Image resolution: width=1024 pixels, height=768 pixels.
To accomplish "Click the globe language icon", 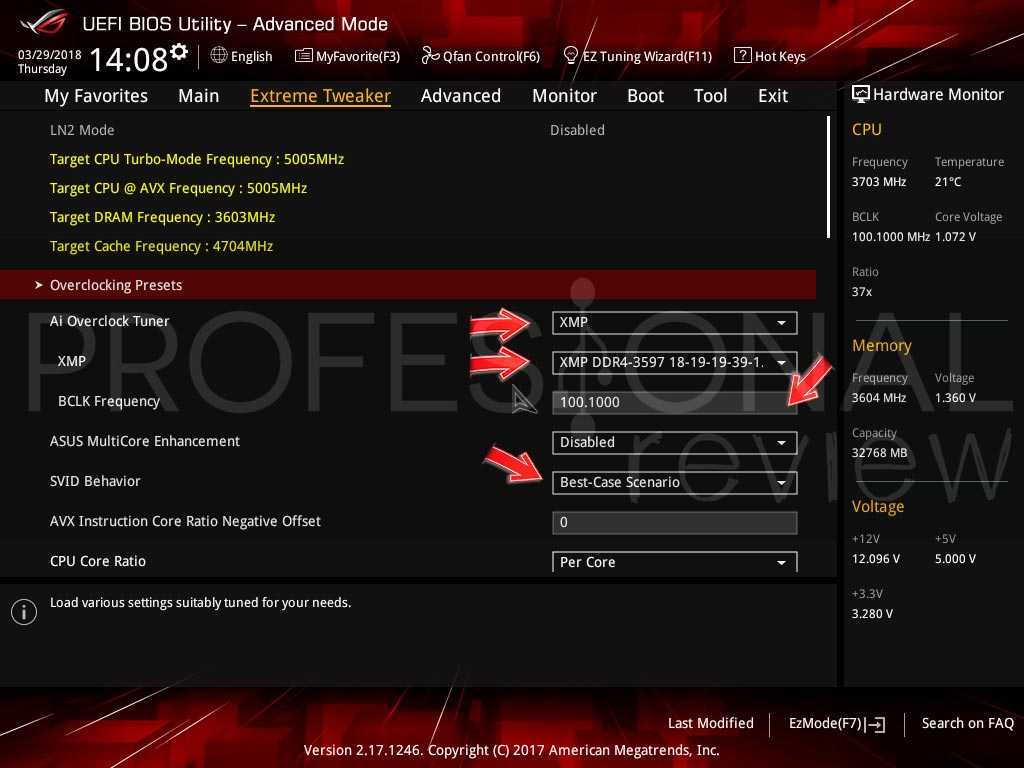I will 219,55.
